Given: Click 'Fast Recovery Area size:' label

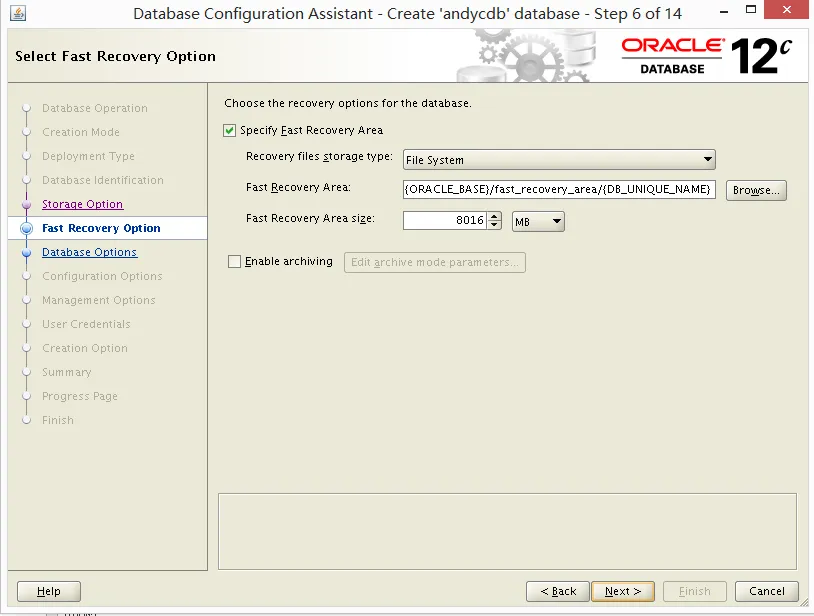Looking at the screenshot, I should tap(310, 218).
